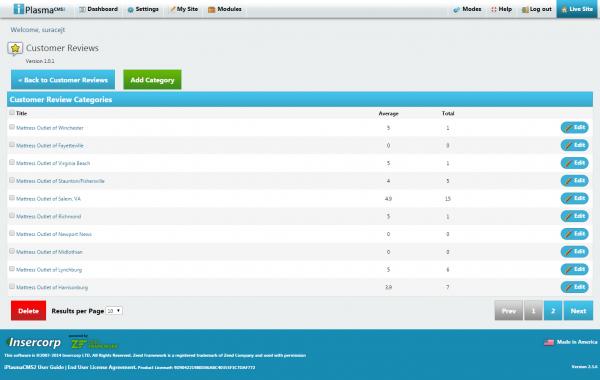This screenshot has width=600, height=380.
Task: Click the Total column header
Action: 448,113
